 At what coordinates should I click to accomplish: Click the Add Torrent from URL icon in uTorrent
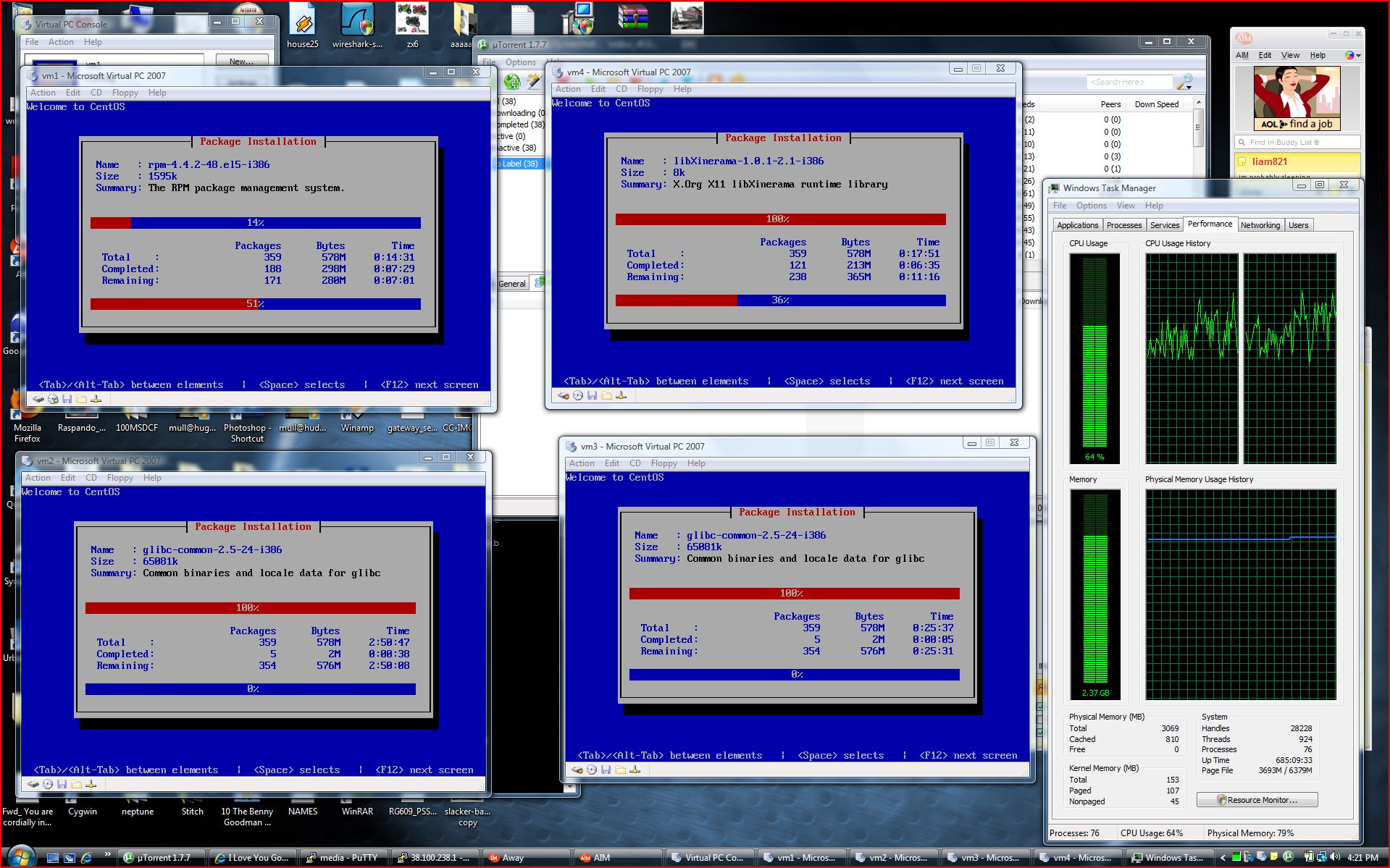click(512, 82)
